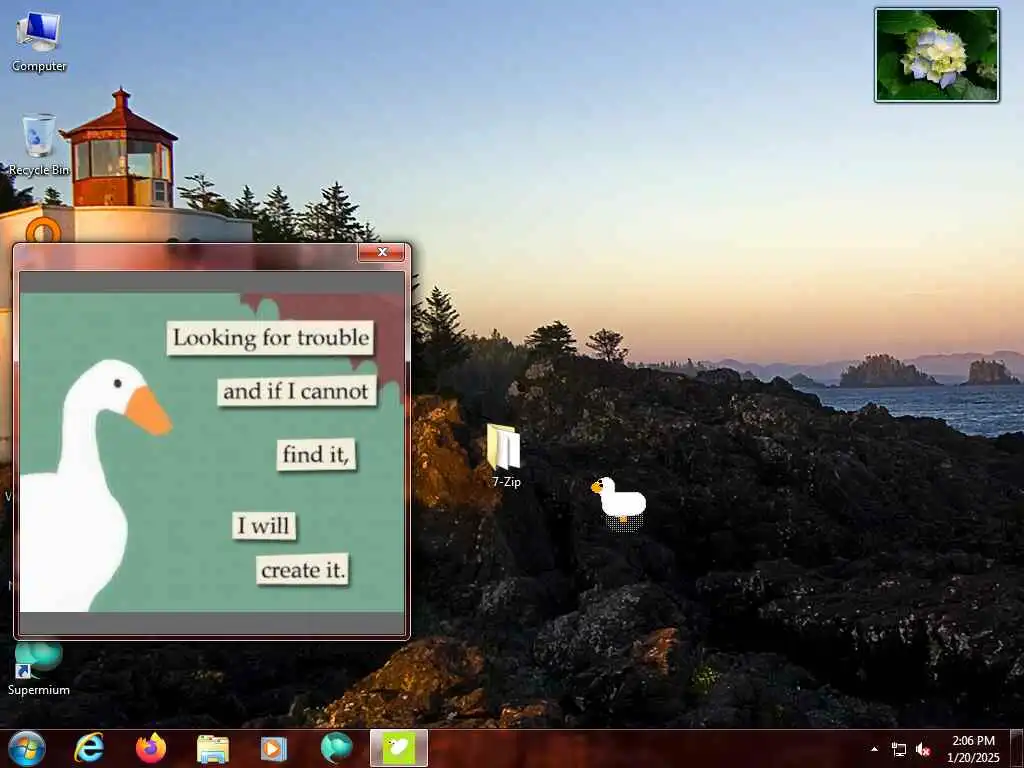Open the Windows Start menu orb
The height and width of the screenshot is (768, 1024).
pyautogui.click(x=27, y=748)
